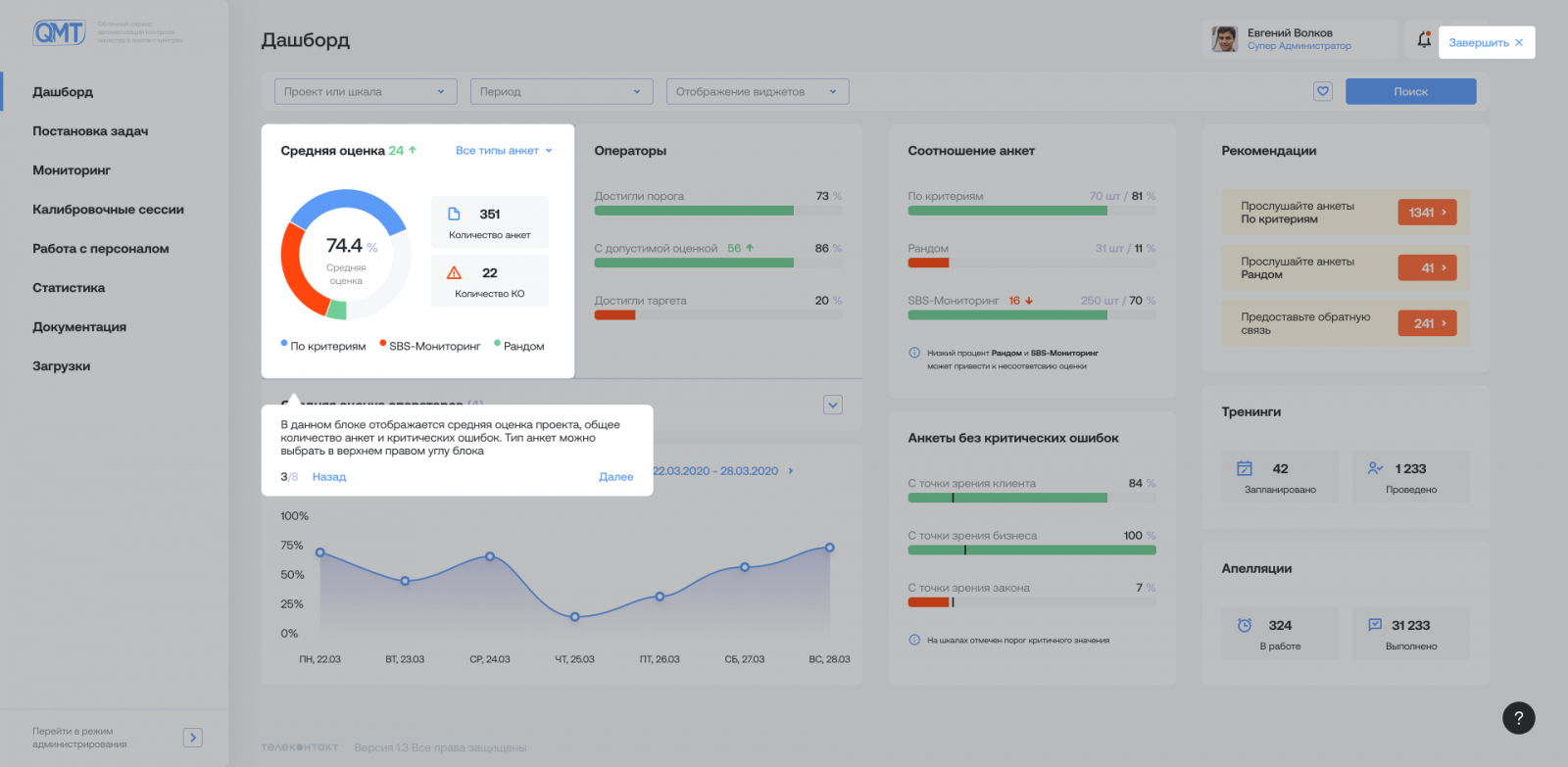1568x767 pixels.
Task: Click the 'Завершить' tour button
Action: coord(1486,43)
